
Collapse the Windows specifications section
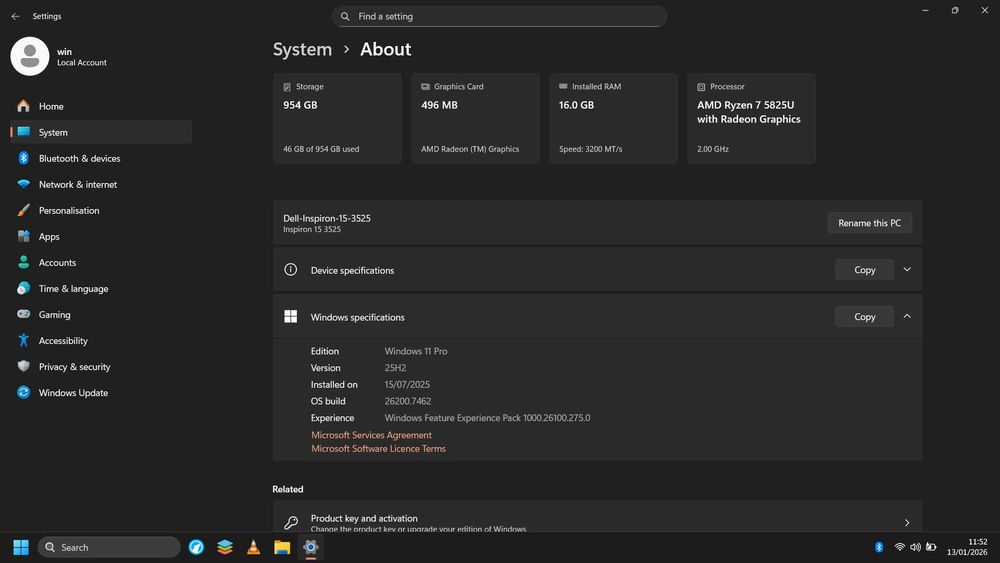pyautogui.click(x=907, y=316)
